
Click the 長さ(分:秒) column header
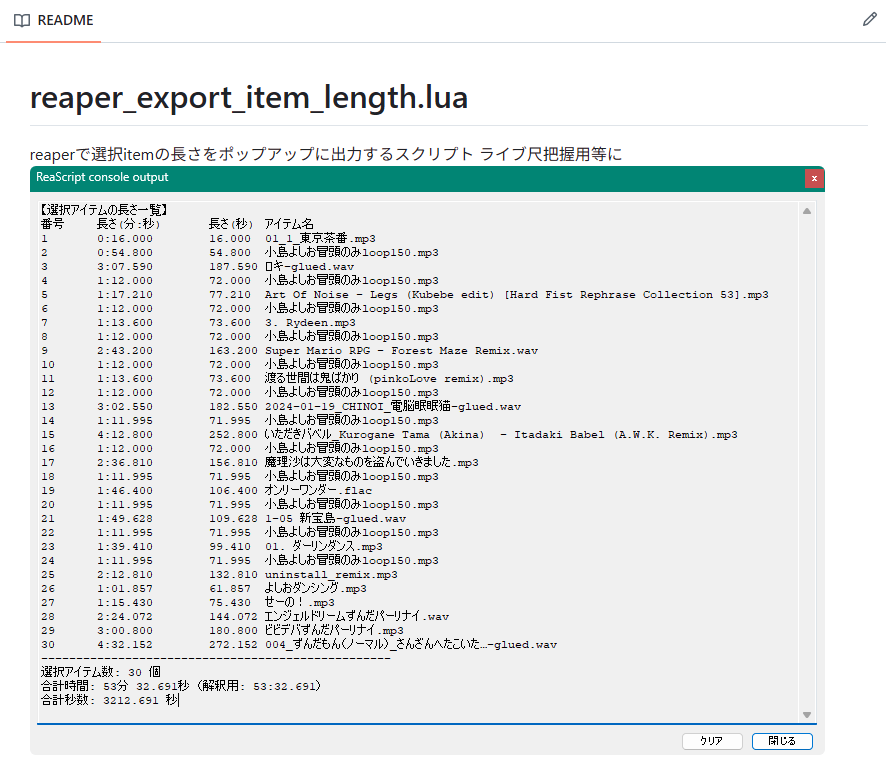point(128,224)
